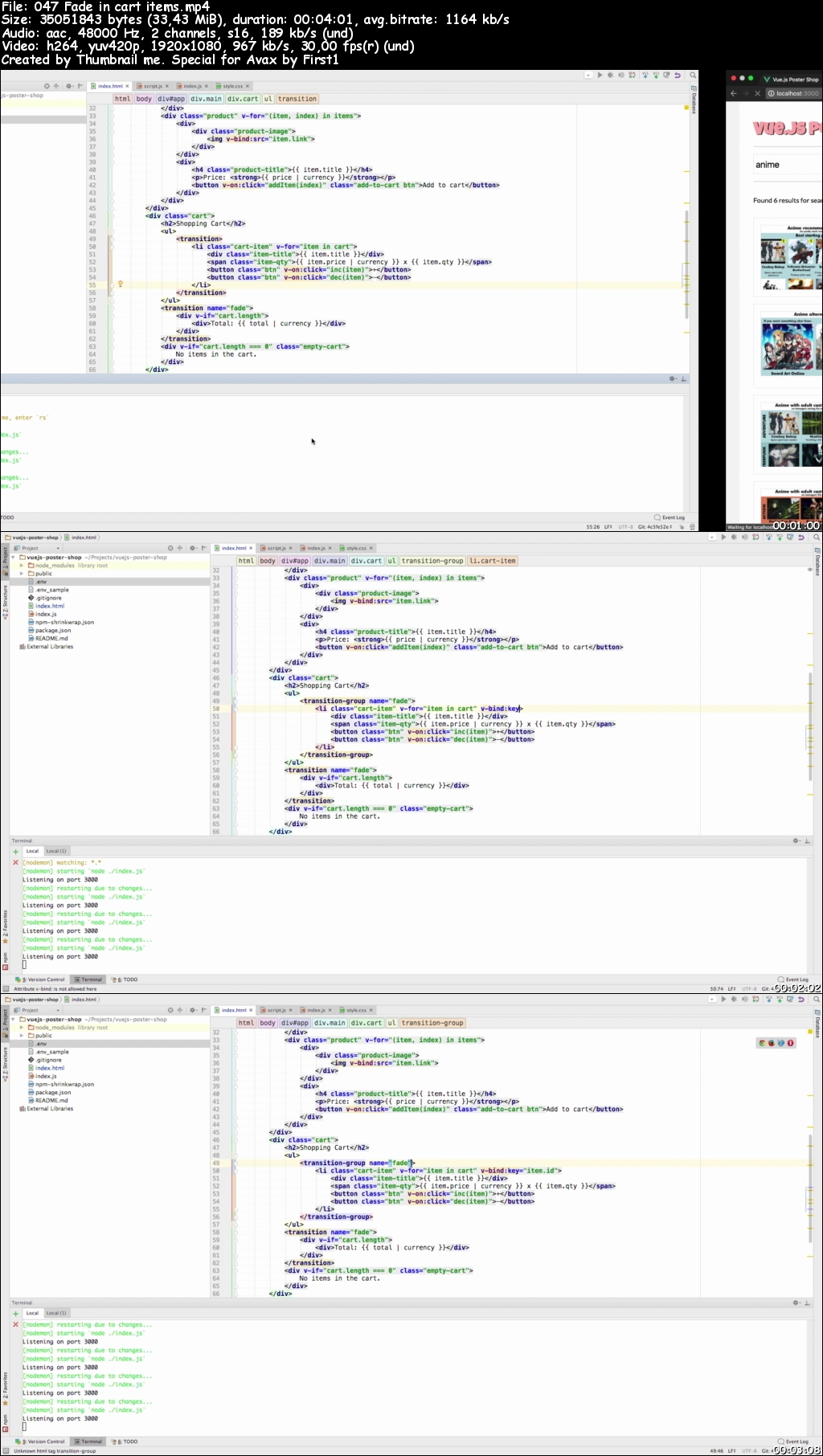823x1456 pixels.
Task: Click the red X close session icon in middle frame terminal
Action: 15,862
